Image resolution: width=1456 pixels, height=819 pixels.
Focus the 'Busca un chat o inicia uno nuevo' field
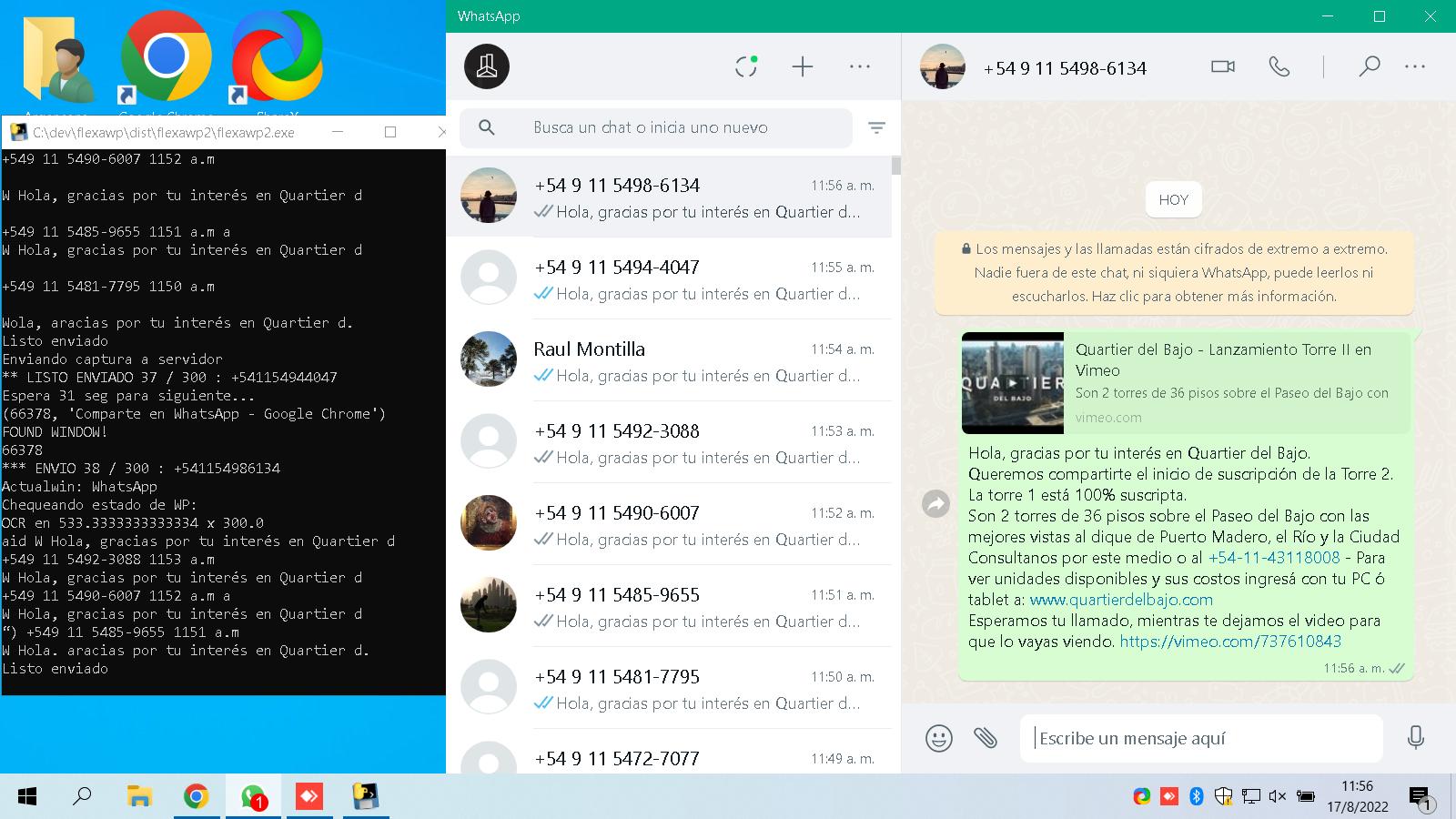656,128
